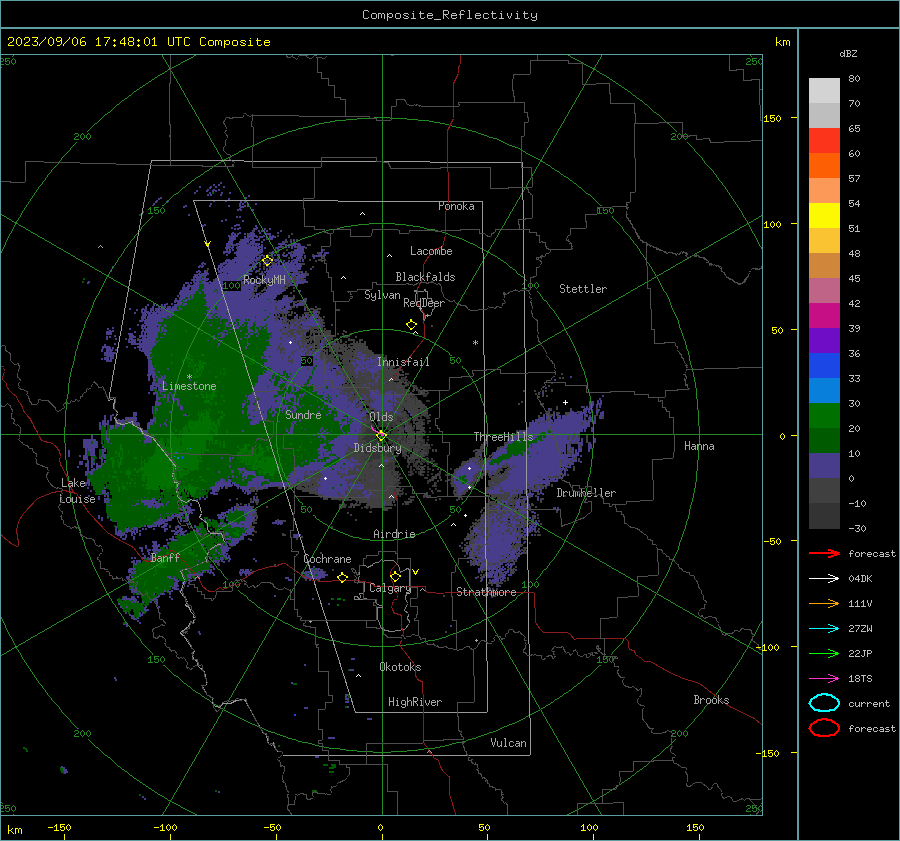Click the RockyMH label
Viewport: 900px width, 841px height.
(x=264, y=280)
